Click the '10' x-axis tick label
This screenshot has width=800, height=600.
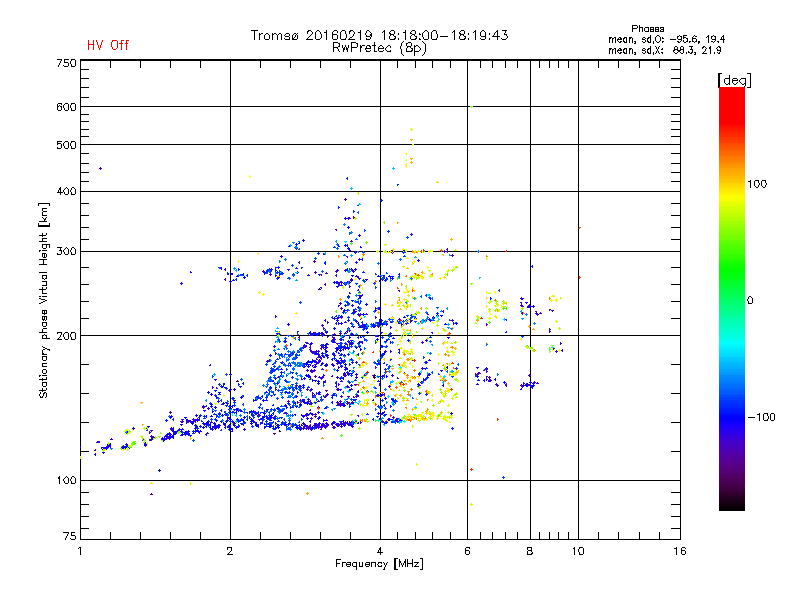[578, 551]
